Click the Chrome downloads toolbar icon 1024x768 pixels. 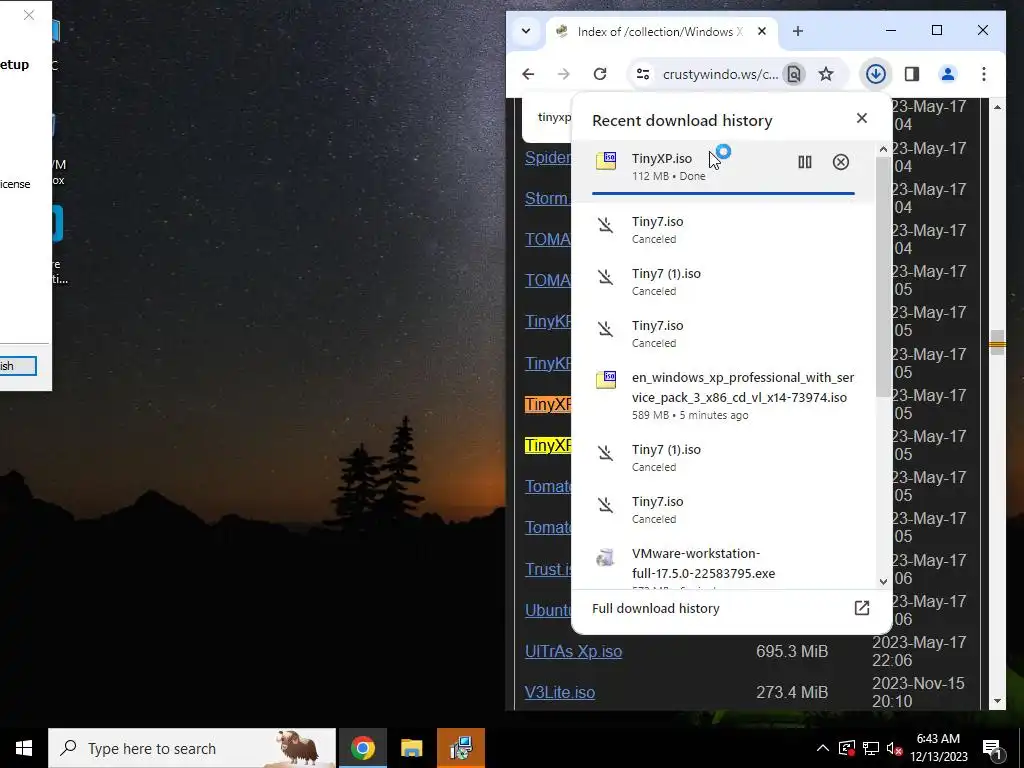(x=875, y=74)
